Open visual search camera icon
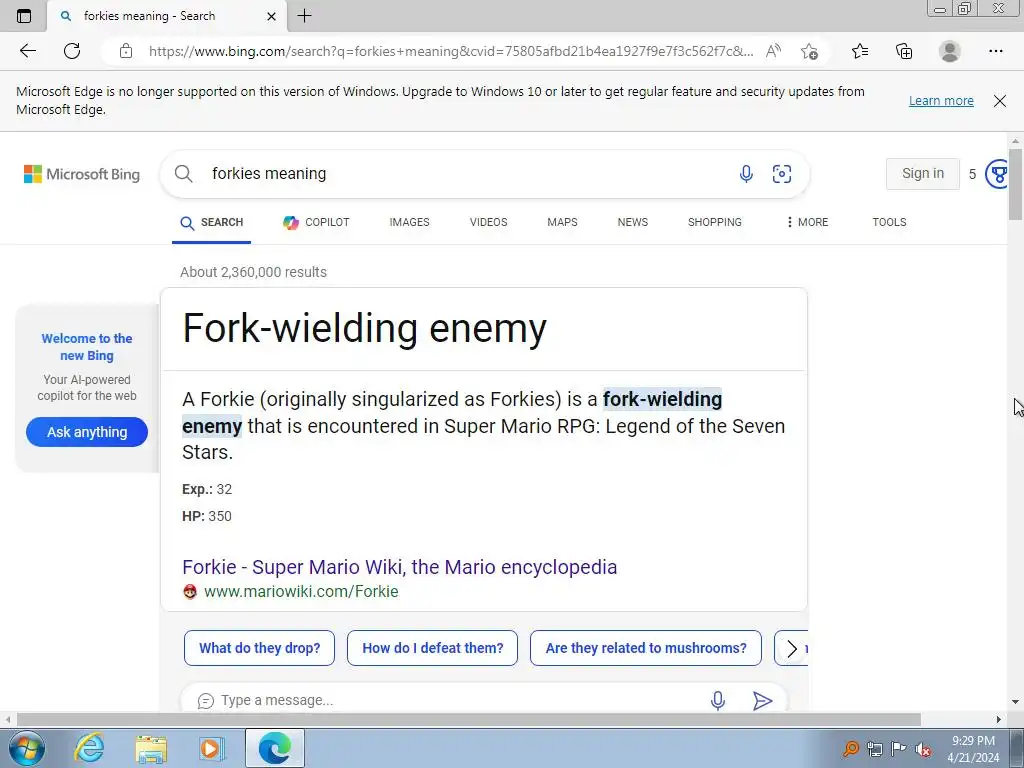The image size is (1024, 768). coord(782,174)
